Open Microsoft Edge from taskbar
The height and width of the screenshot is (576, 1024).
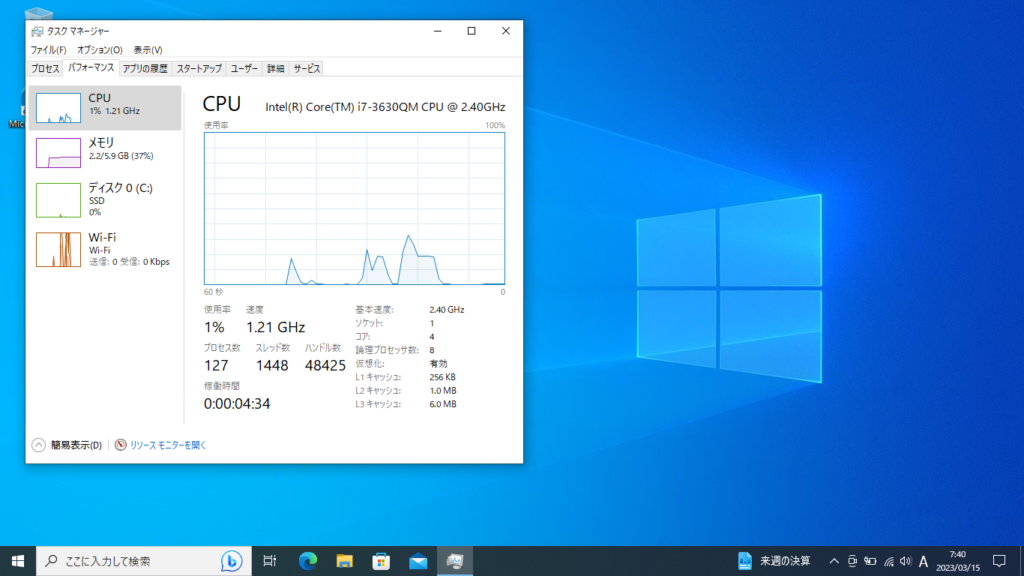[307, 560]
